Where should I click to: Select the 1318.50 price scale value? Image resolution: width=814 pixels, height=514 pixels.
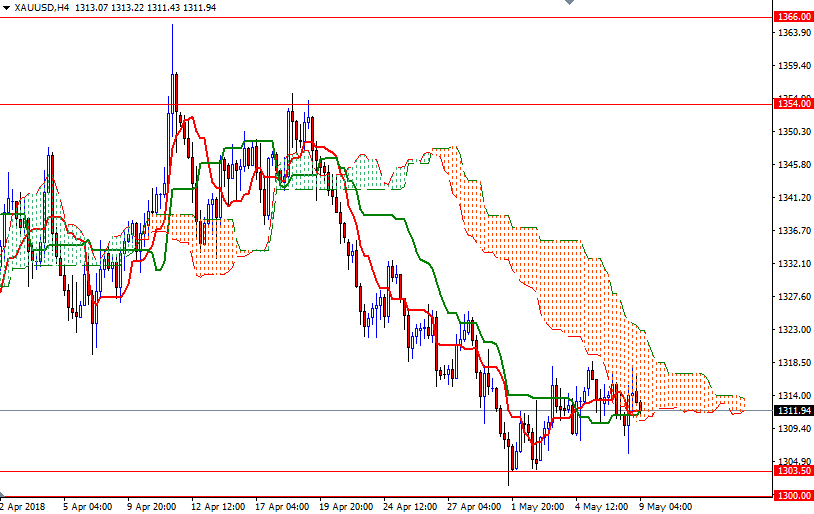794,362
